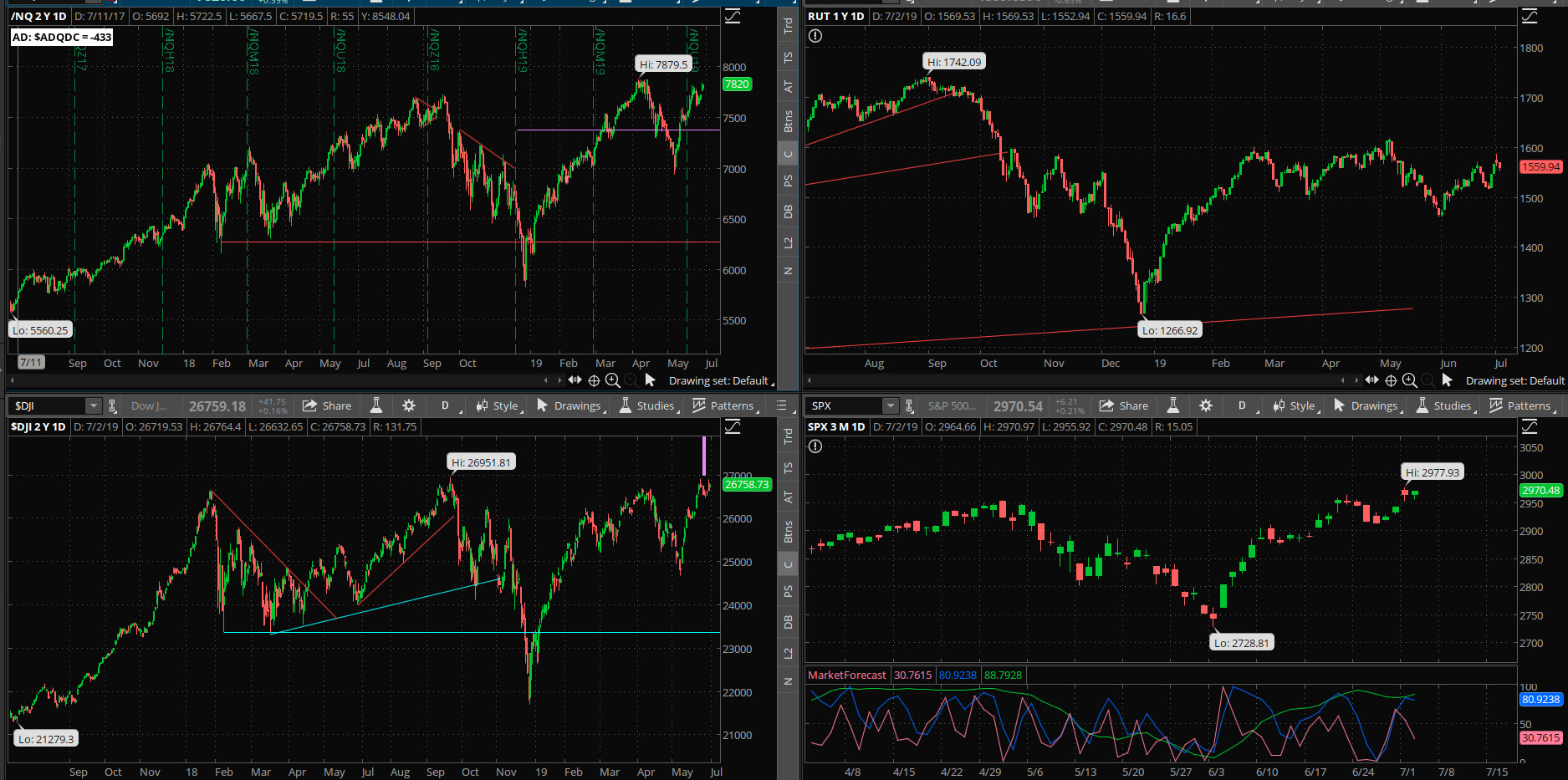Open chart settings gear on SPX toolbar
The width and height of the screenshot is (1568, 780).
click(x=1206, y=405)
